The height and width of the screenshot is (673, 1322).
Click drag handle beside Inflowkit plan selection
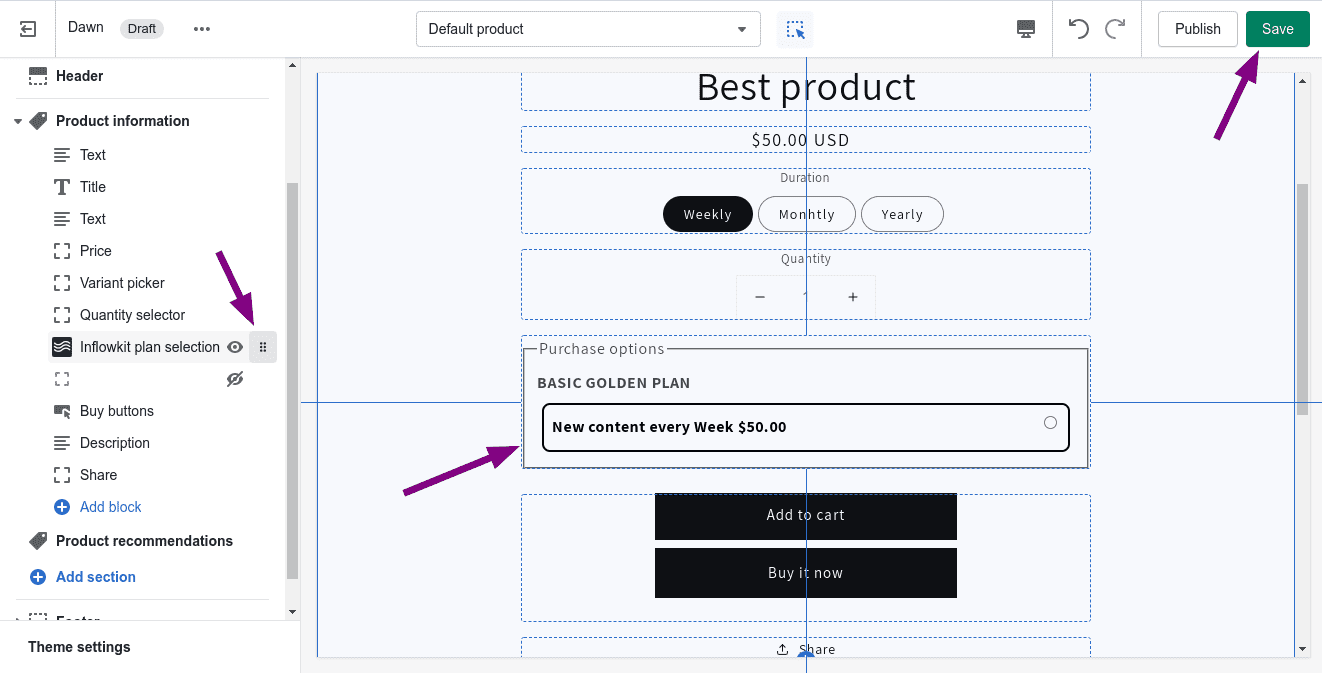[263, 347]
